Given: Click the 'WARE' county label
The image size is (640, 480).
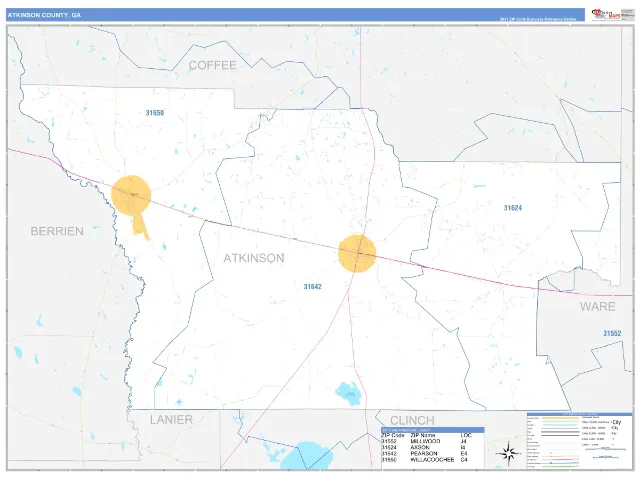Looking at the screenshot, I should click(x=598, y=307).
